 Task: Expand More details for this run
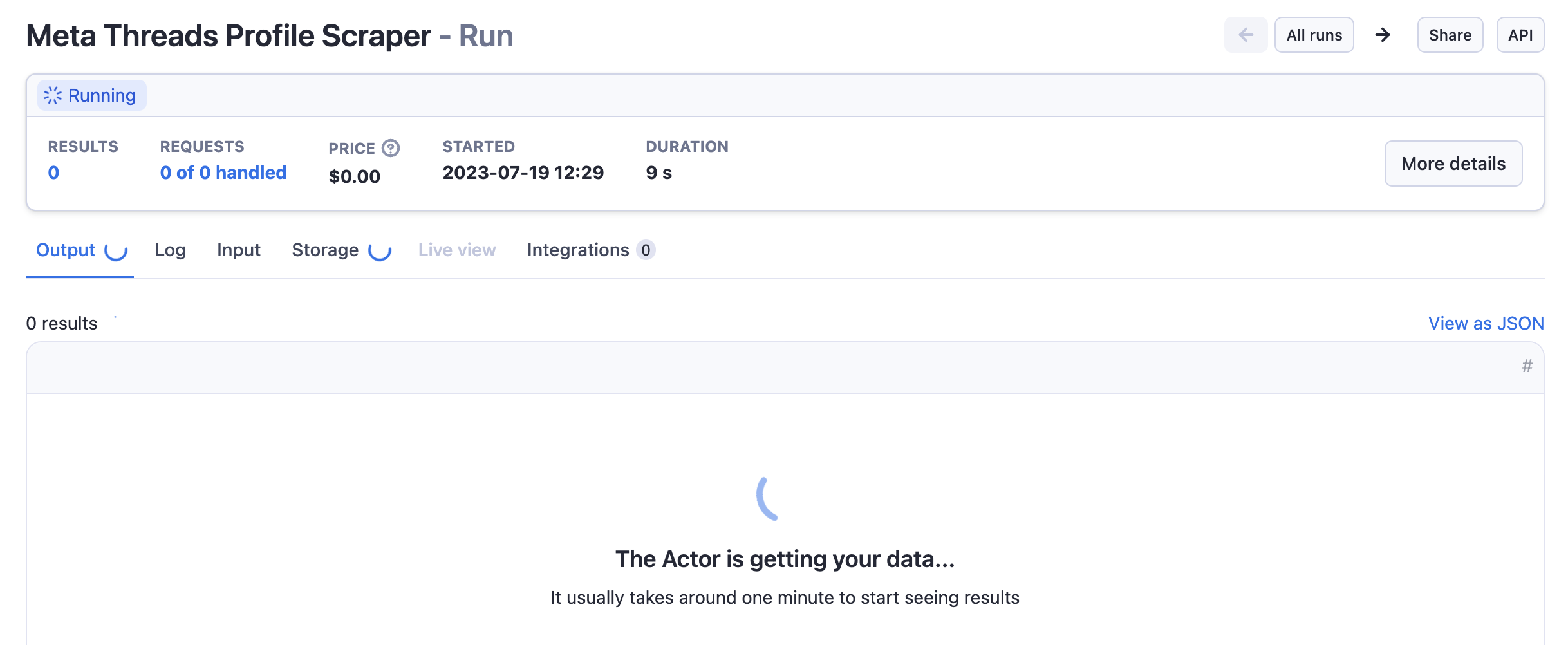1453,164
